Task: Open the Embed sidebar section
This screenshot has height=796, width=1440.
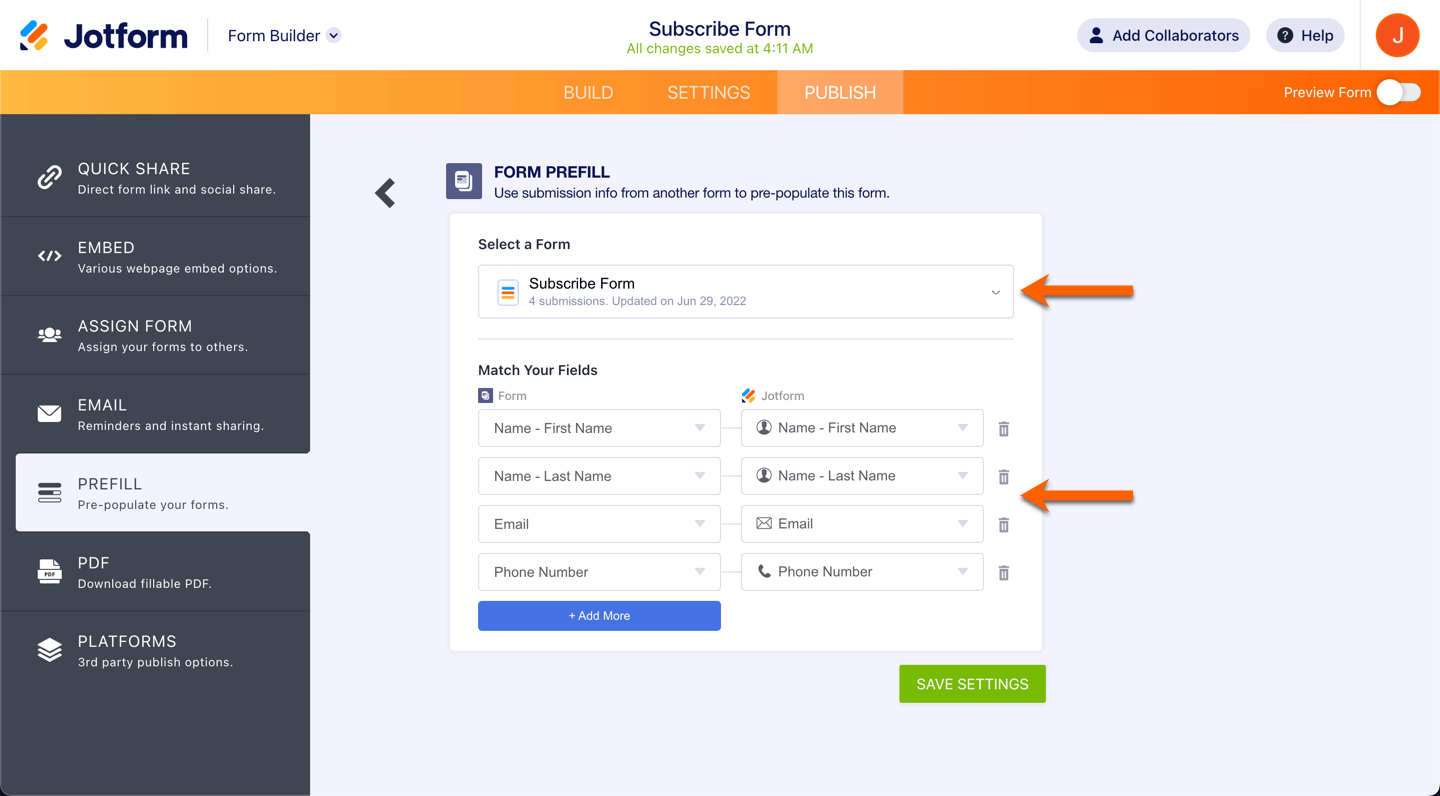Action: tap(156, 257)
